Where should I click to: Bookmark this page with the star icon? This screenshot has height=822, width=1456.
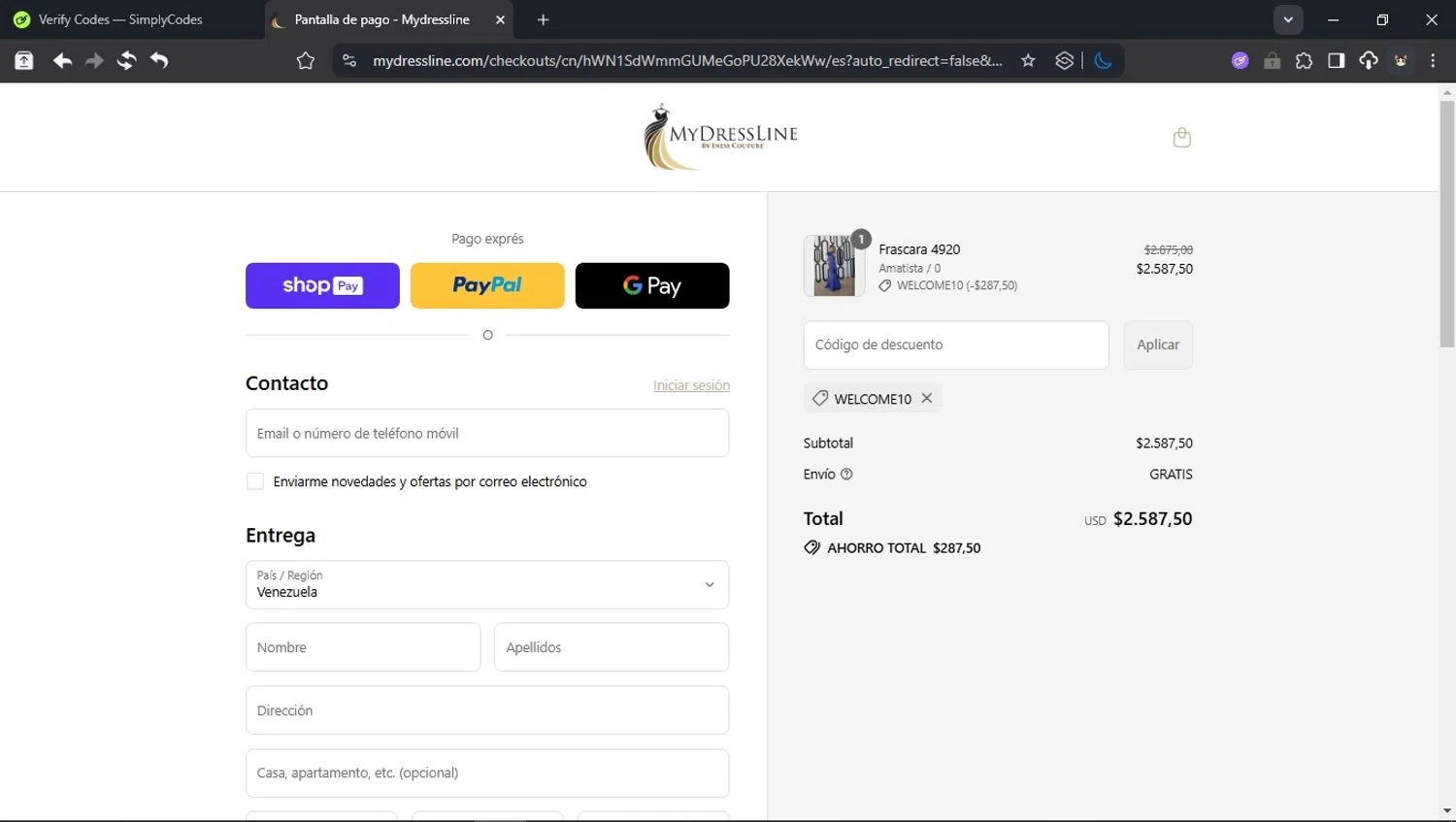(1028, 60)
